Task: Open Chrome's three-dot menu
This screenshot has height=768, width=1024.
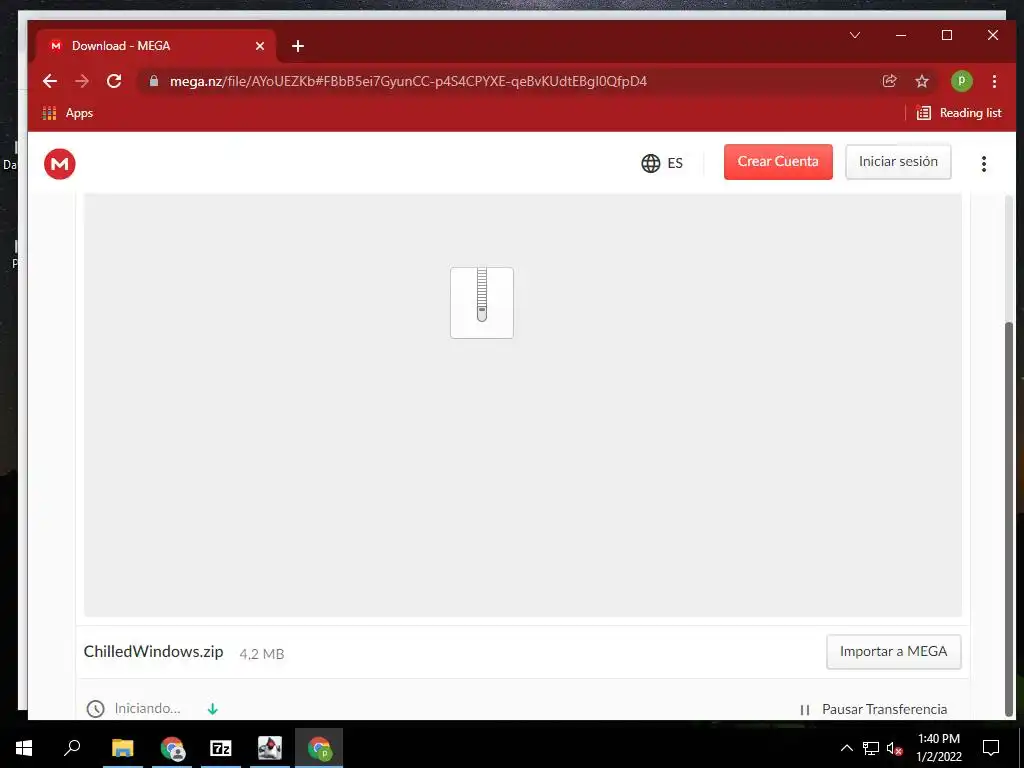Action: (x=994, y=81)
